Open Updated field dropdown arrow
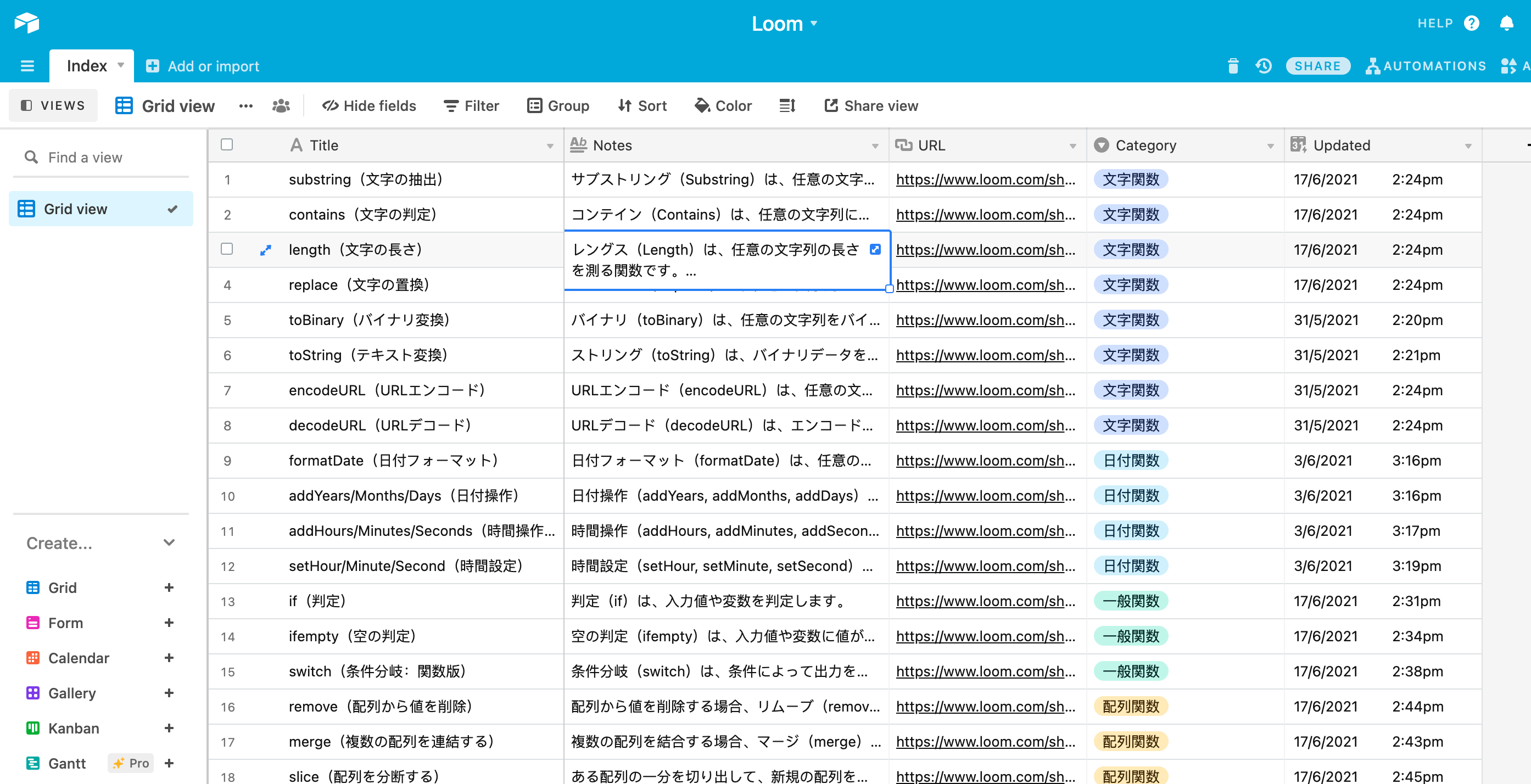Image resolution: width=1531 pixels, height=784 pixels. (1468, 146)
